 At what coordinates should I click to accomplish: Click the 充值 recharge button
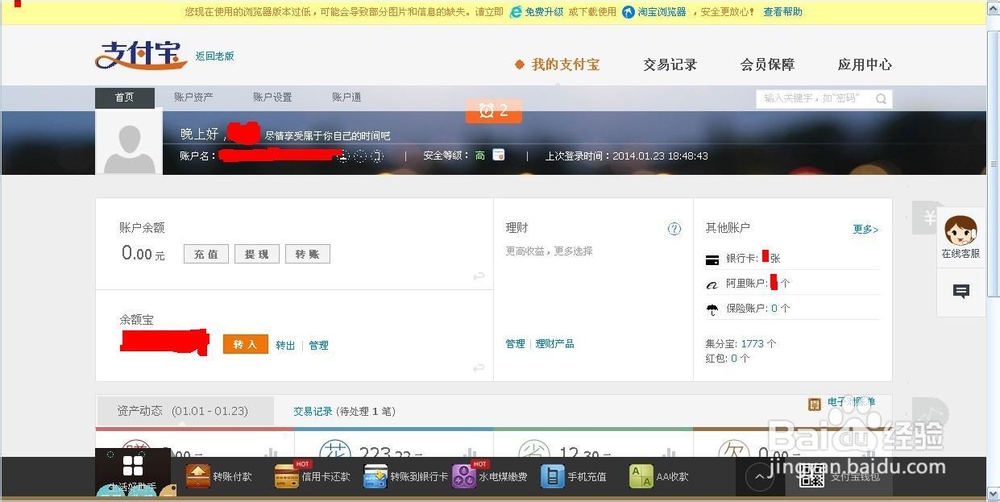pos(206,254)
